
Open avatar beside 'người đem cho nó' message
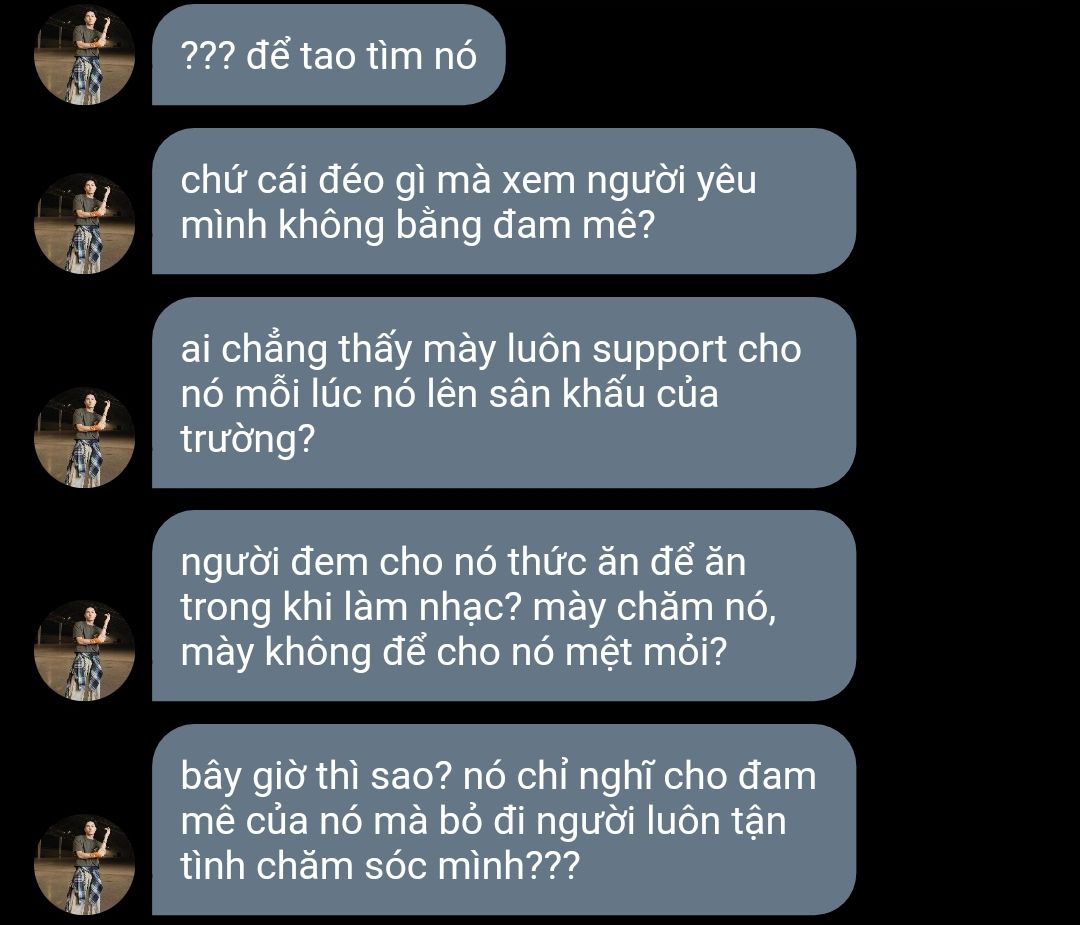(x=84, y=650)
